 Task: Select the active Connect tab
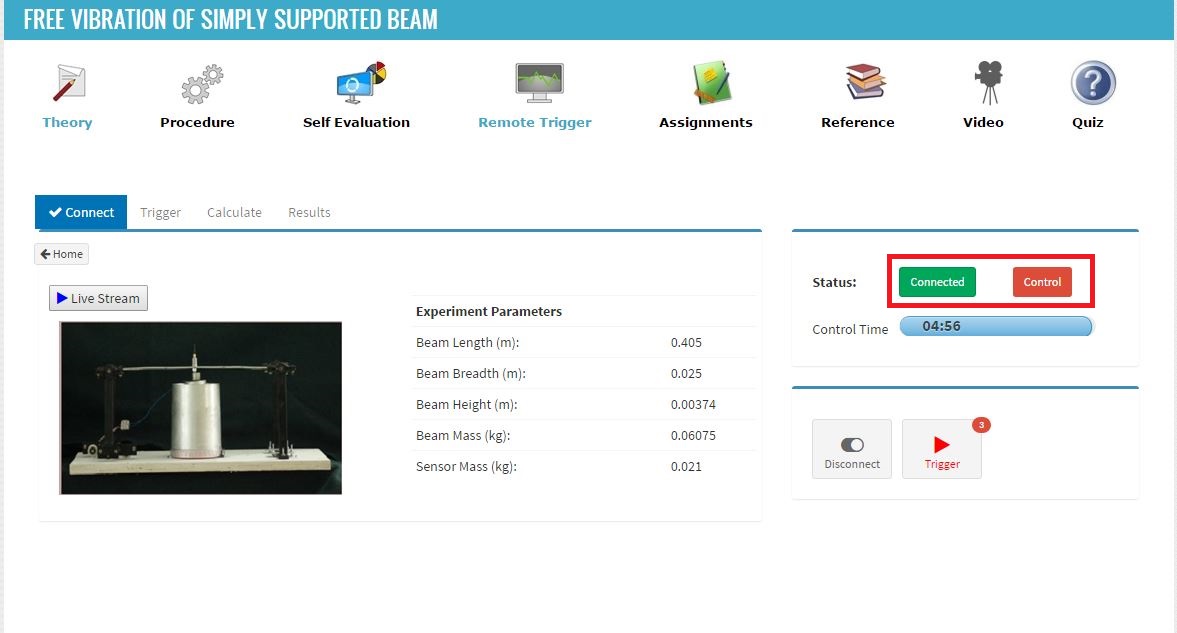tap(81, 213)
